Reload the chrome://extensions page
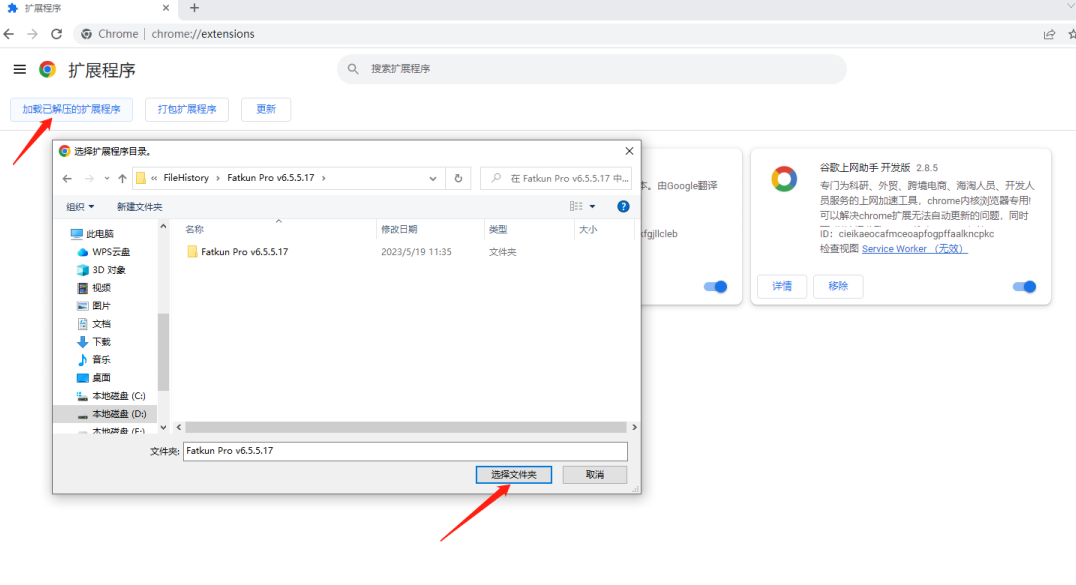 (57, 34)
